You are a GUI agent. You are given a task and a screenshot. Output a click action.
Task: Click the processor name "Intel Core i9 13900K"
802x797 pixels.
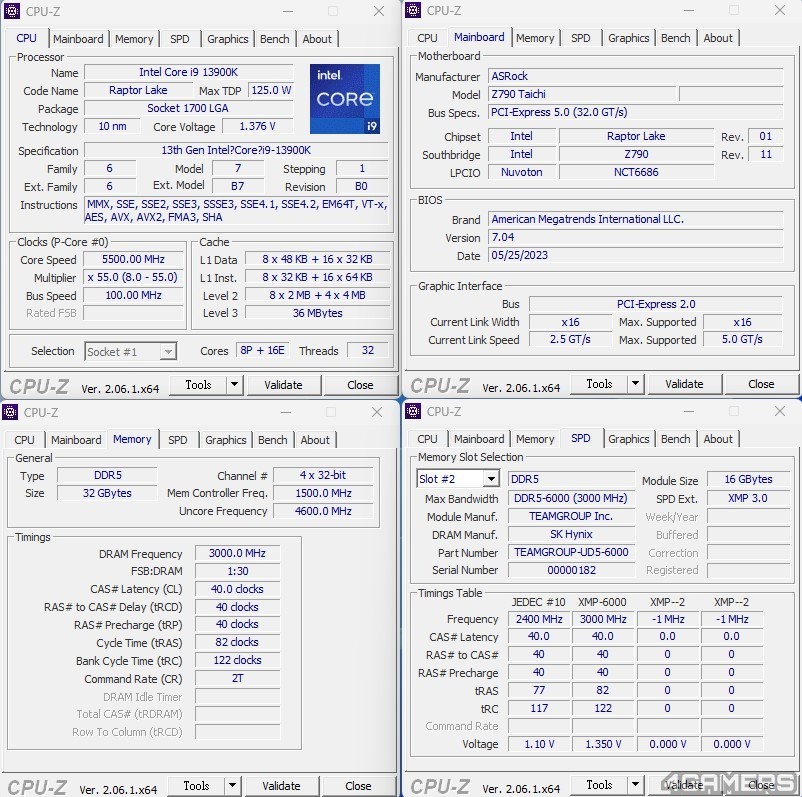point(188,72)
